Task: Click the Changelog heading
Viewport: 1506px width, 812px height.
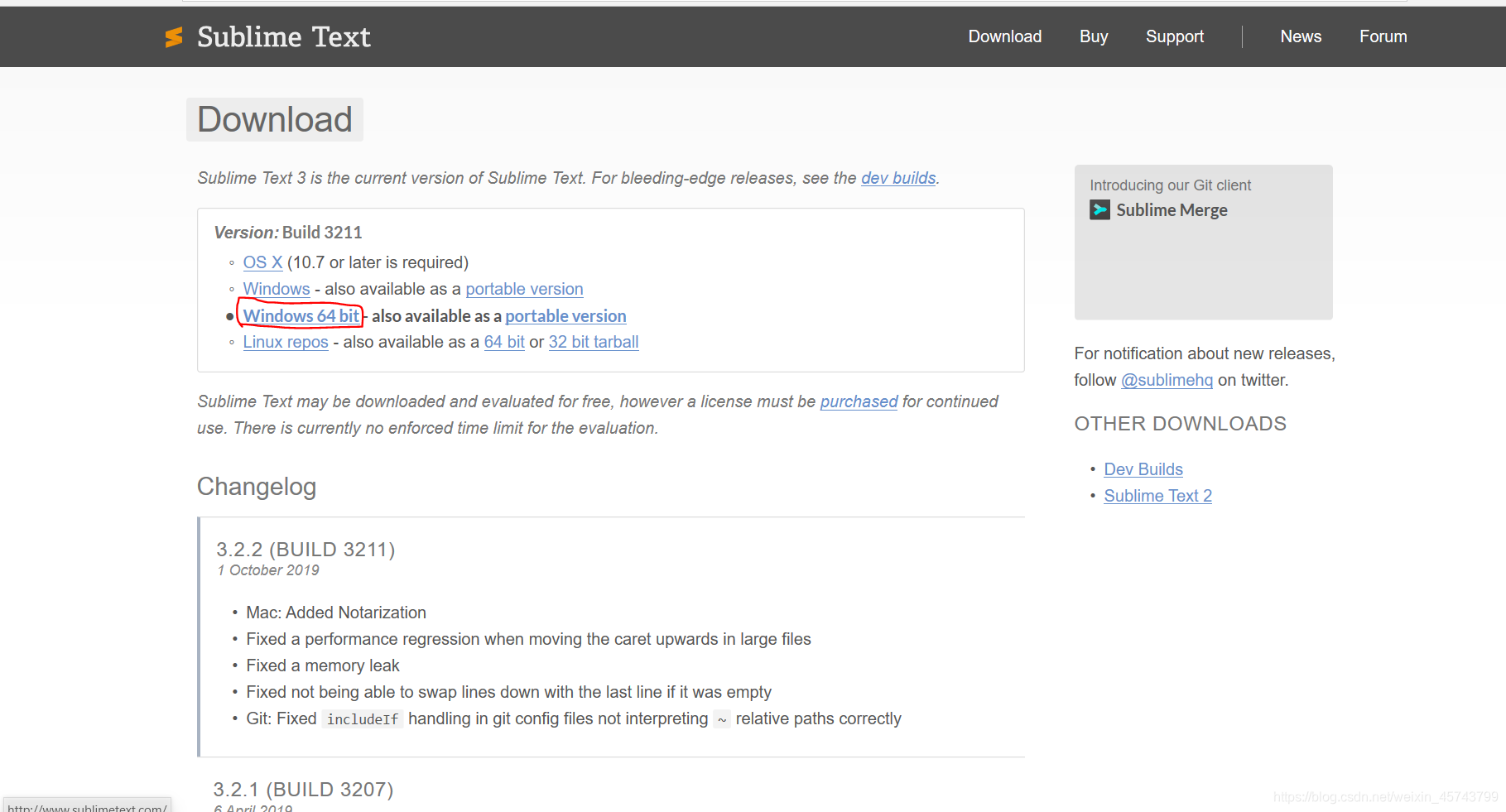Action: (257, 487)
